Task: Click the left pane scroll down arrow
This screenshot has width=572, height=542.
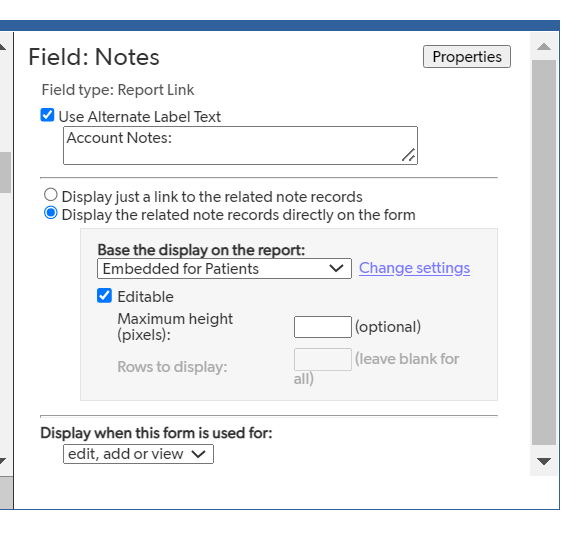Action: click(x=3, y=461)
